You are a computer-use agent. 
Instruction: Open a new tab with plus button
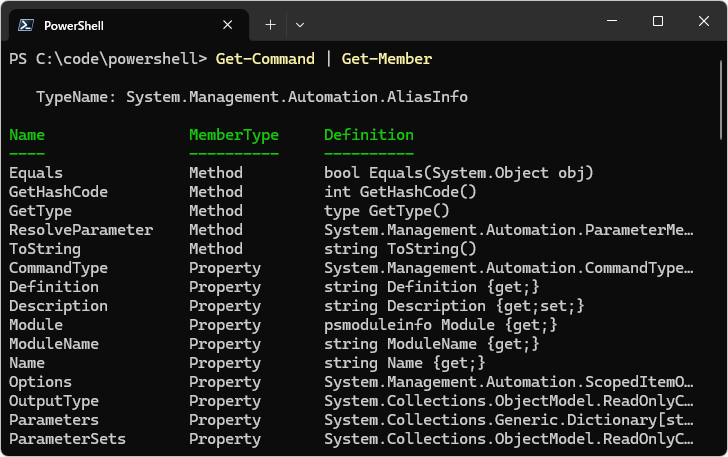270,24
